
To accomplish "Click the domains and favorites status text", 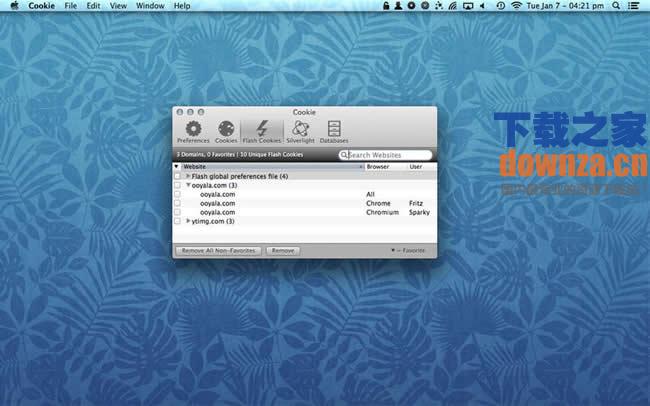I will coord(240,155).
